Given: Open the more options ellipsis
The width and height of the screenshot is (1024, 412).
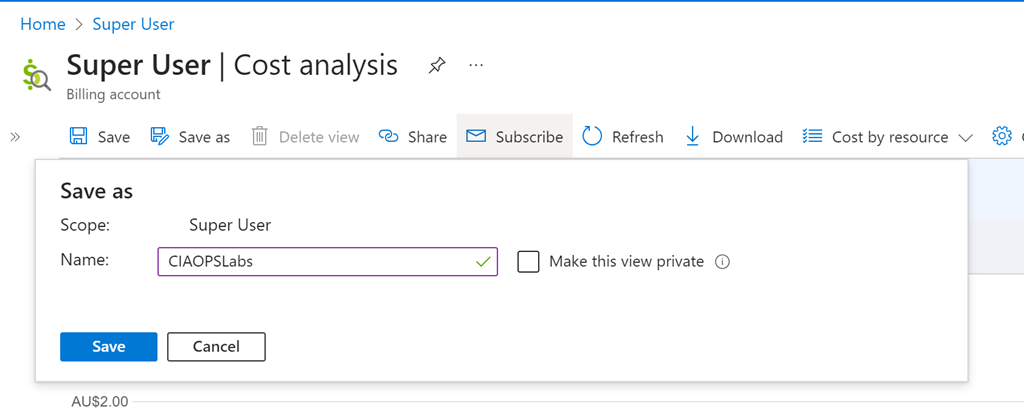Looking at the screenshot, I should click(476, 66).
